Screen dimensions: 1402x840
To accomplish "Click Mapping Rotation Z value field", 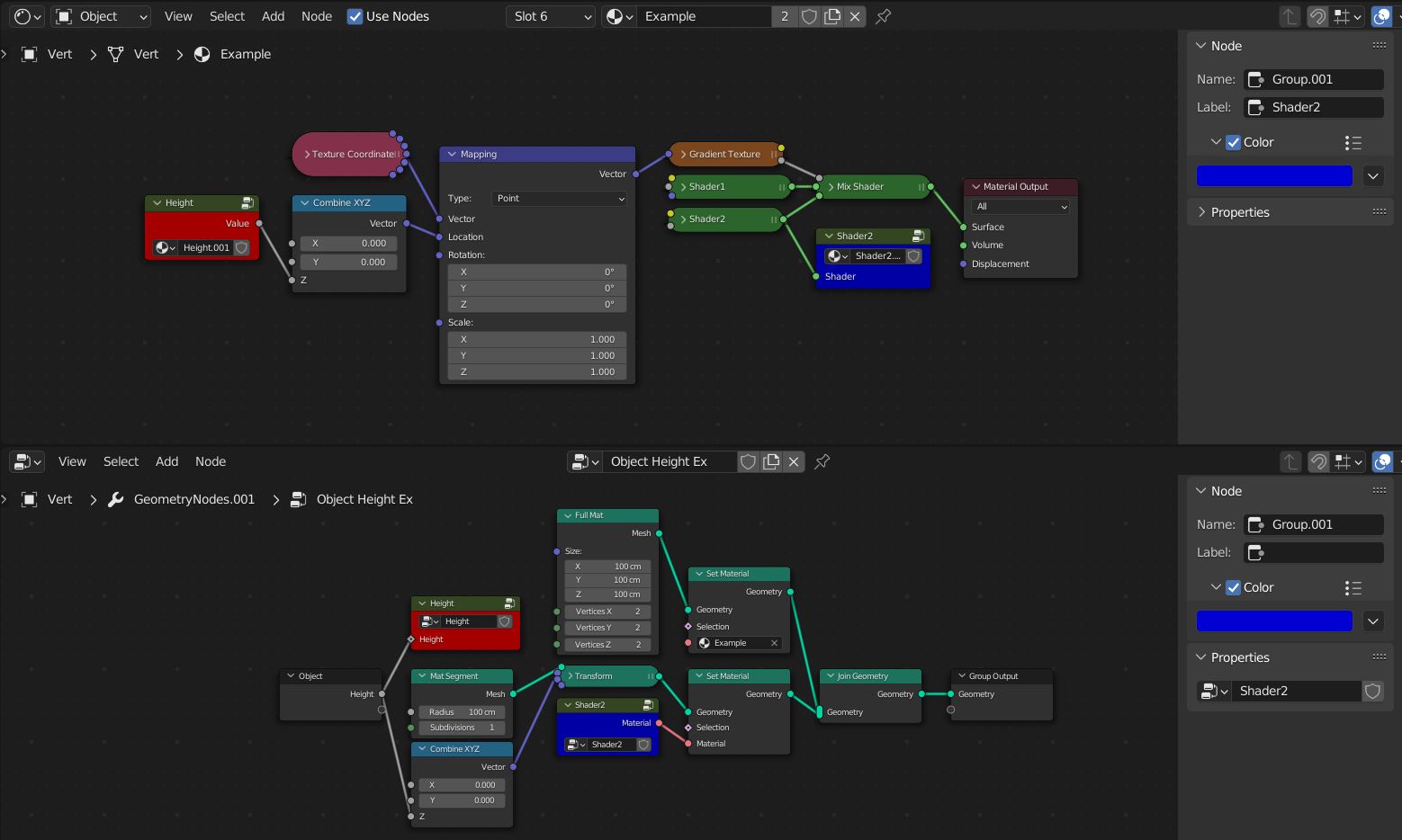I will (537, 304).
